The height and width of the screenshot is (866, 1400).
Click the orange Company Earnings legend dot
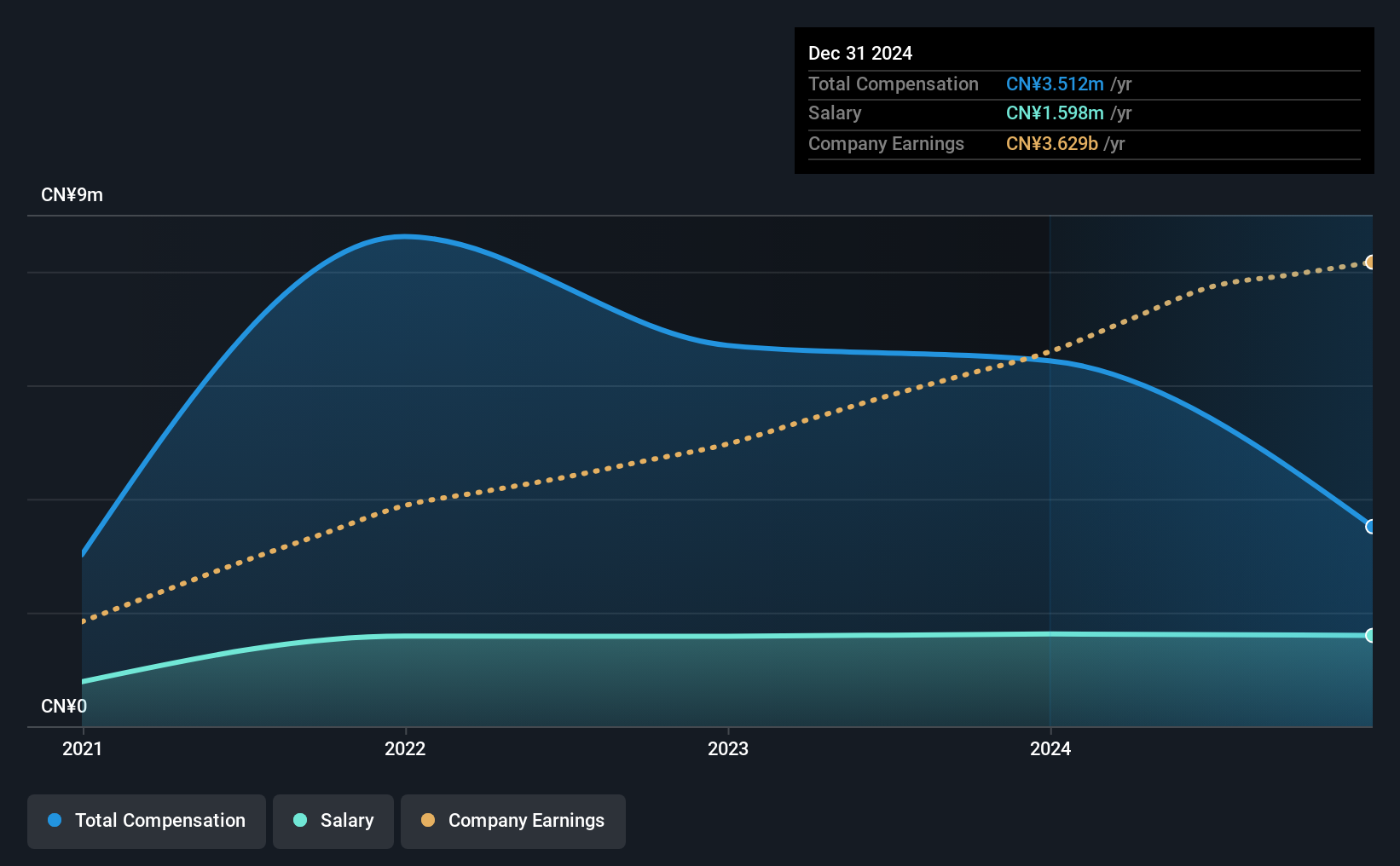tap(428, 820)
